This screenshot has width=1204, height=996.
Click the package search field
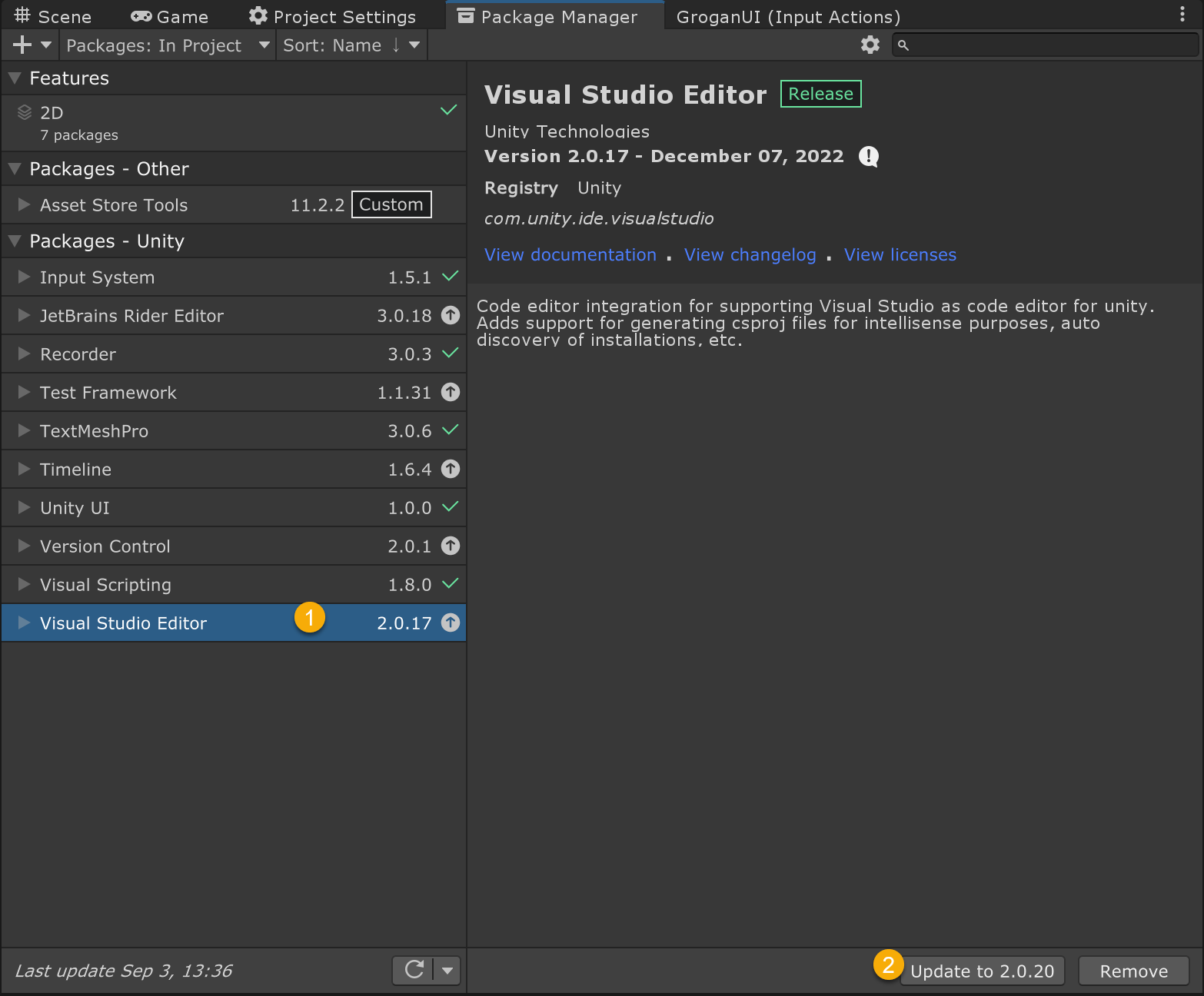1046,45
